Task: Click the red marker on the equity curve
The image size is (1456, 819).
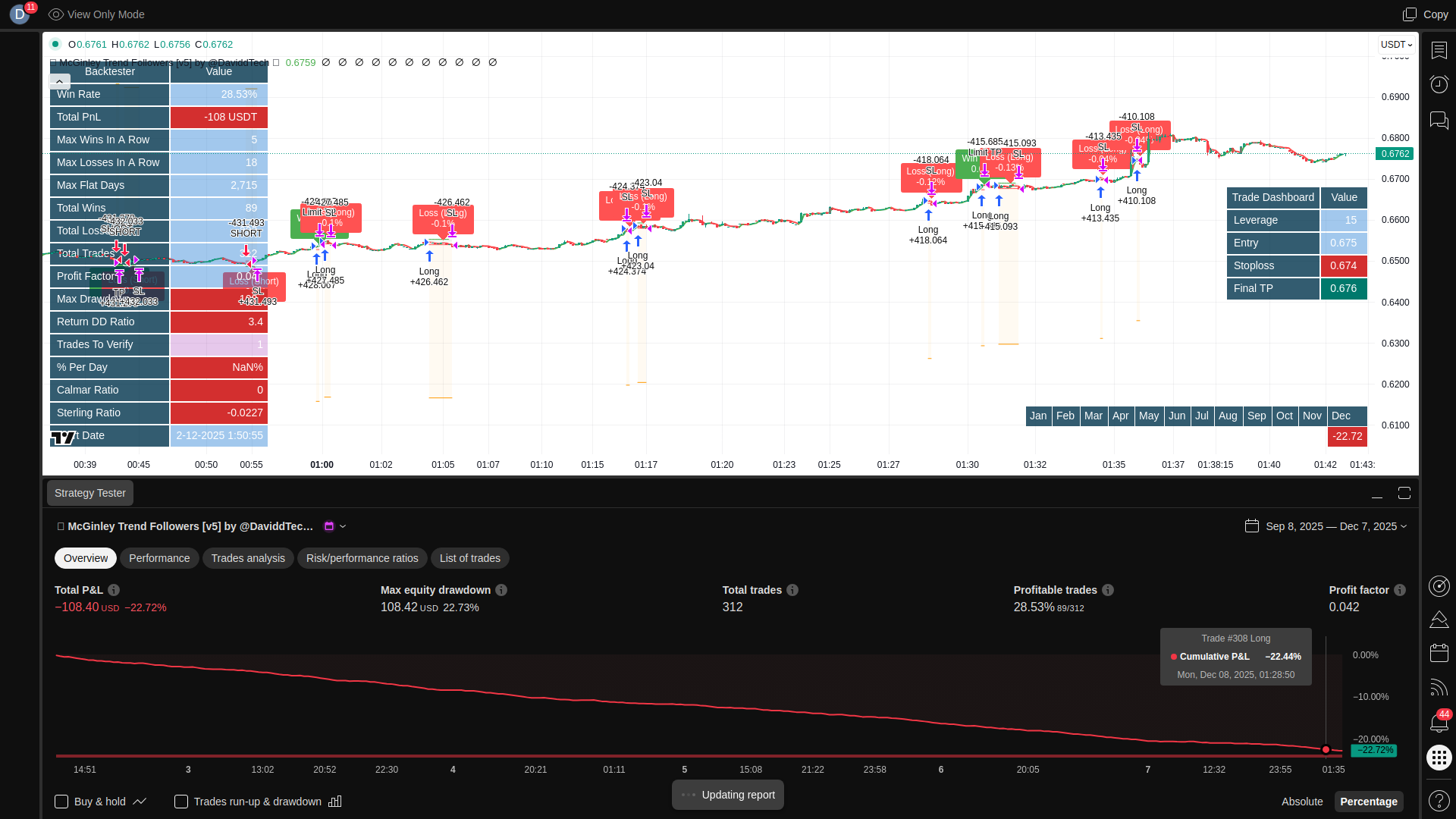Action: 1326,749
